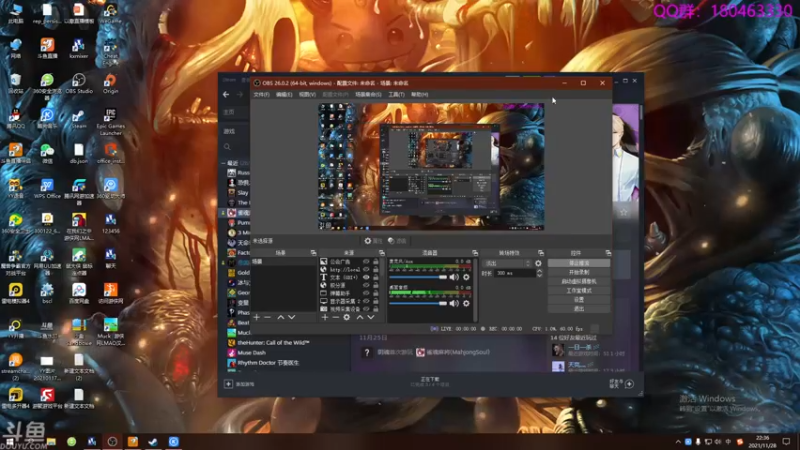Click 开始录制 button in controls

pos(579,272)
